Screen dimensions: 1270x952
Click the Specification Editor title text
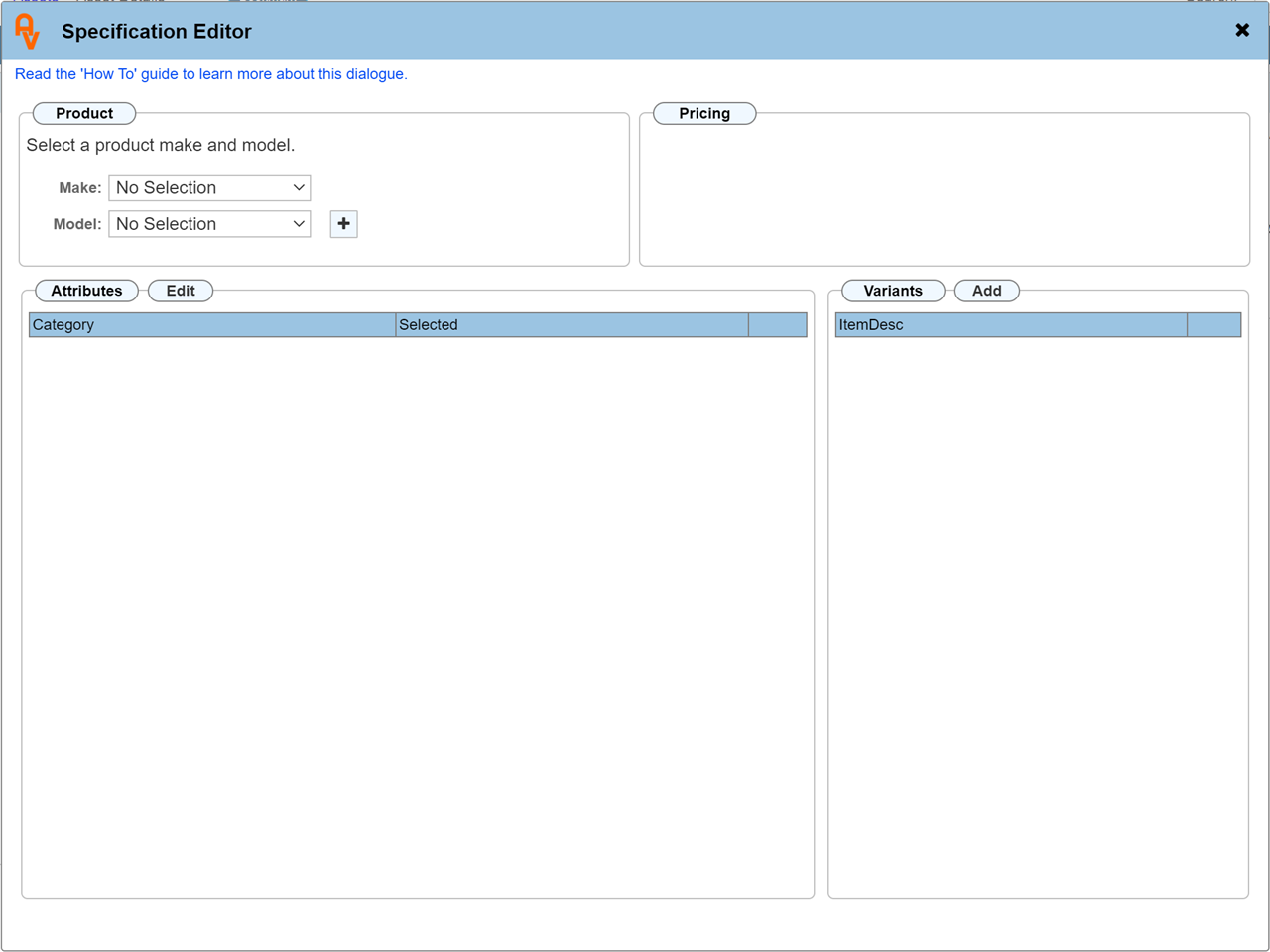157,31
